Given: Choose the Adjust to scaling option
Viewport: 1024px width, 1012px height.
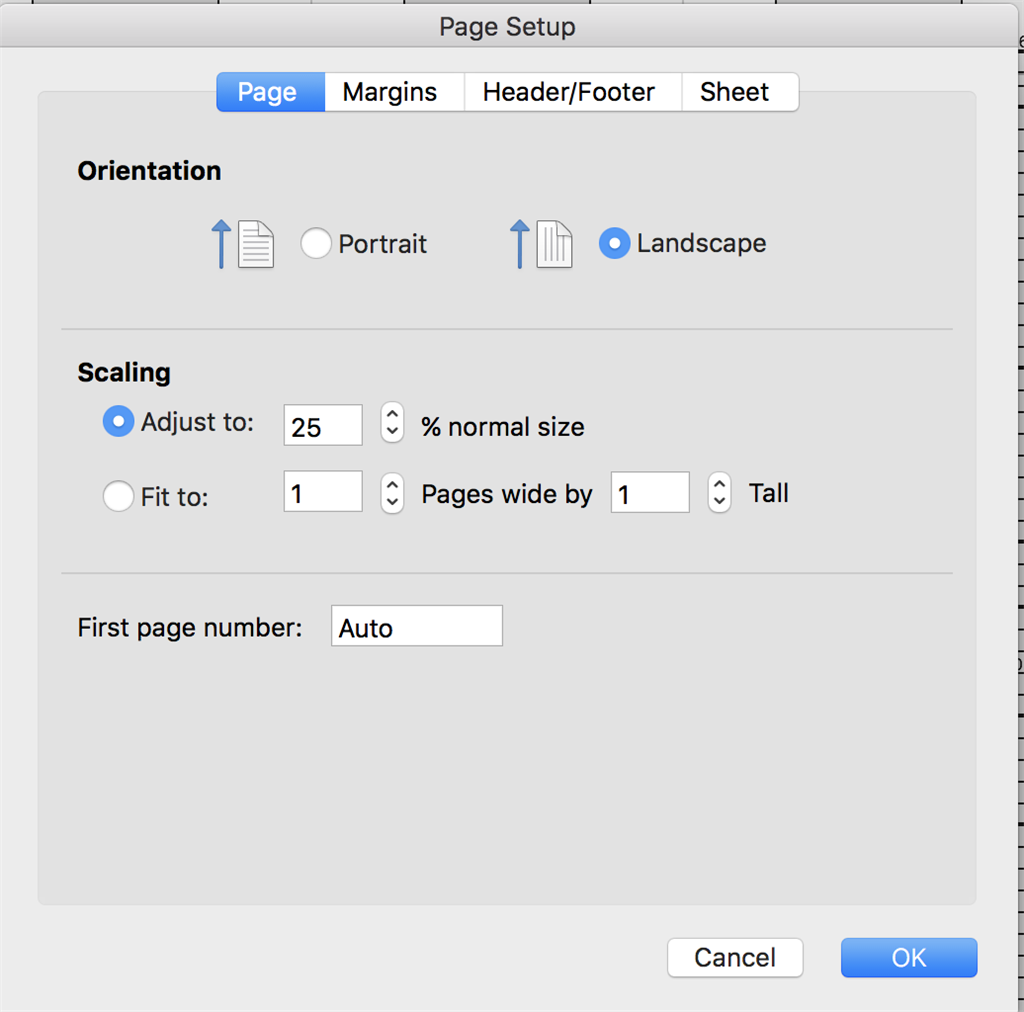Looking at the screenshot, I should (118, 422).
